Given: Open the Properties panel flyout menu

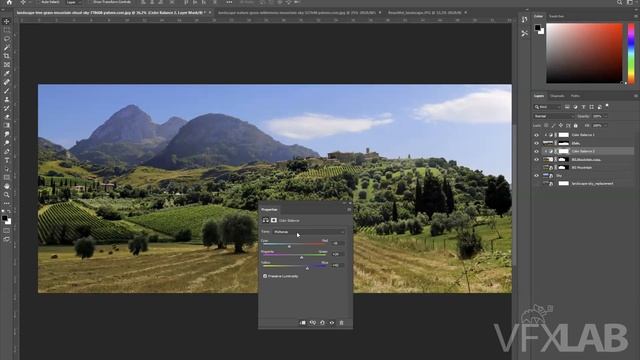Looking at the screenshot, I should (349, 210).
